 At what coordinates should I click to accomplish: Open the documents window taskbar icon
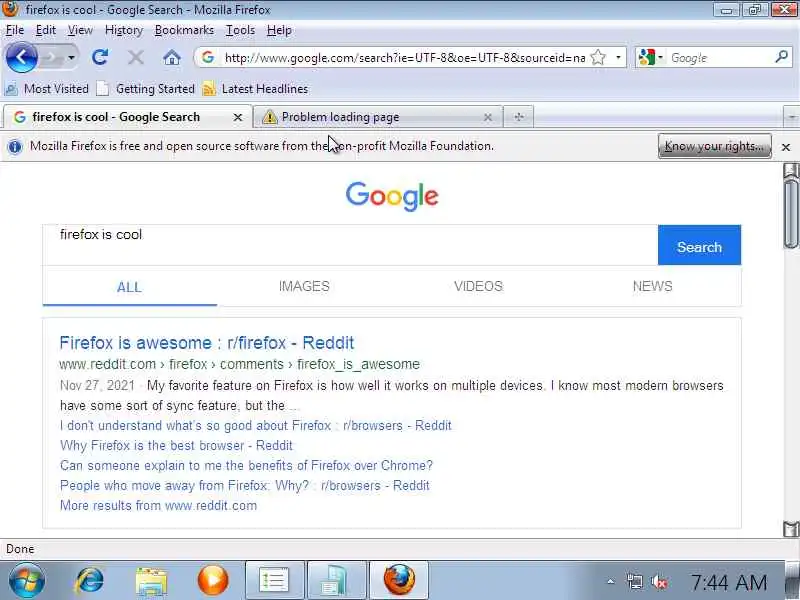pos(337,581)
